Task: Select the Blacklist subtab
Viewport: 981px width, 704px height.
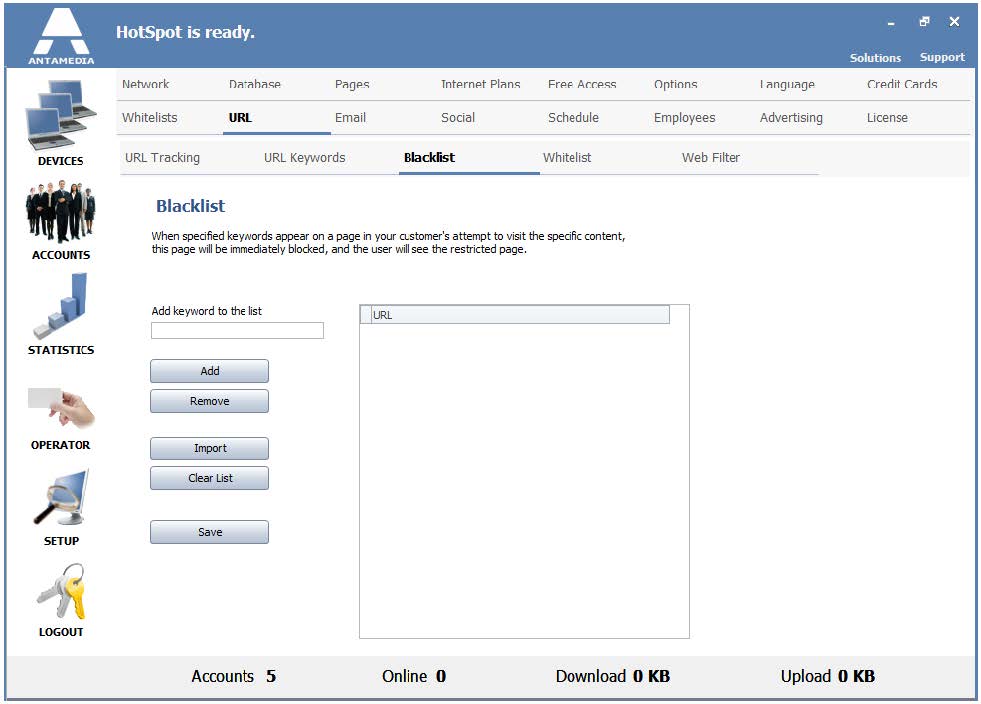Action: click(429, 158)
